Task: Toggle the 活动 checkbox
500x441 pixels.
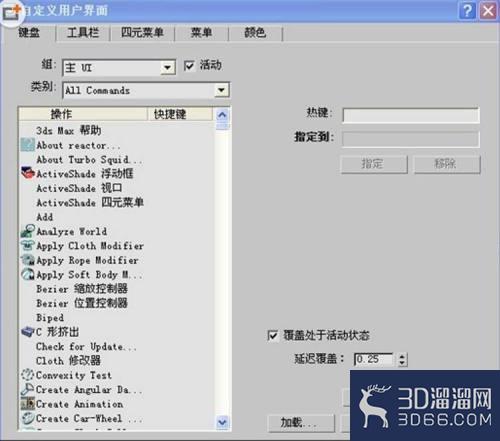Action: tap(189, 65)
